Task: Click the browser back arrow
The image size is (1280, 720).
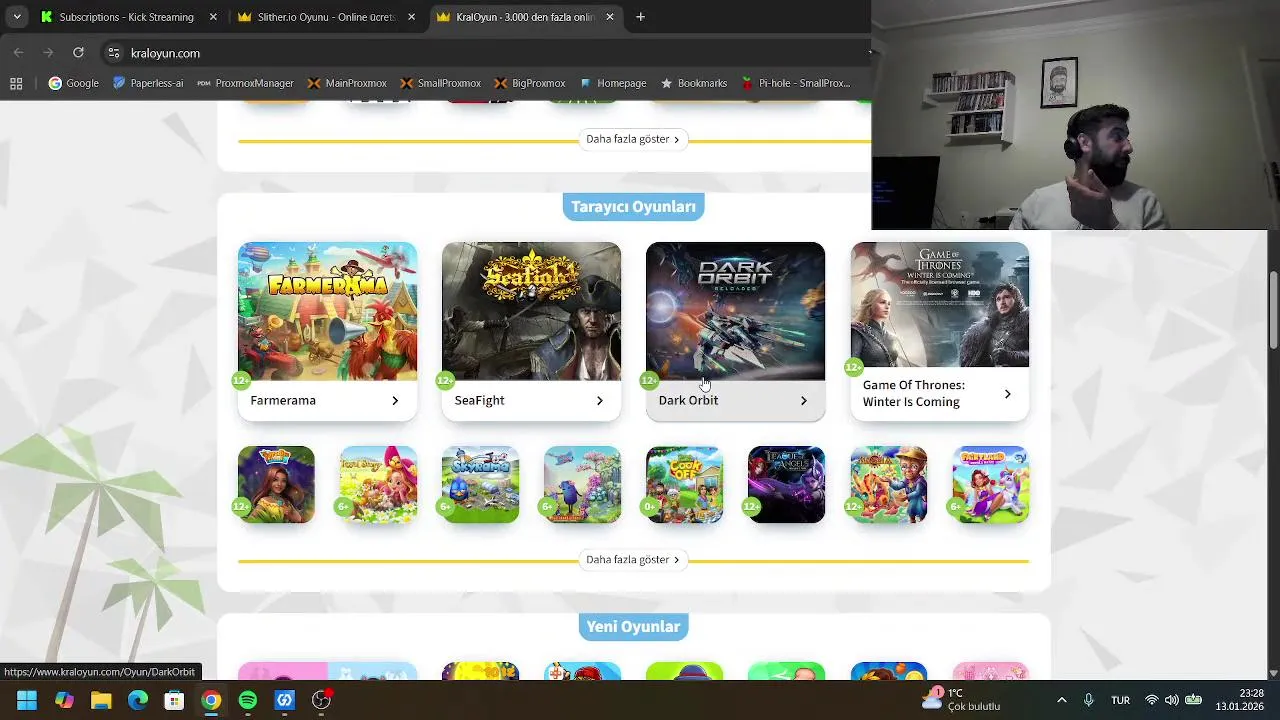Action: (x=18, y=53)
